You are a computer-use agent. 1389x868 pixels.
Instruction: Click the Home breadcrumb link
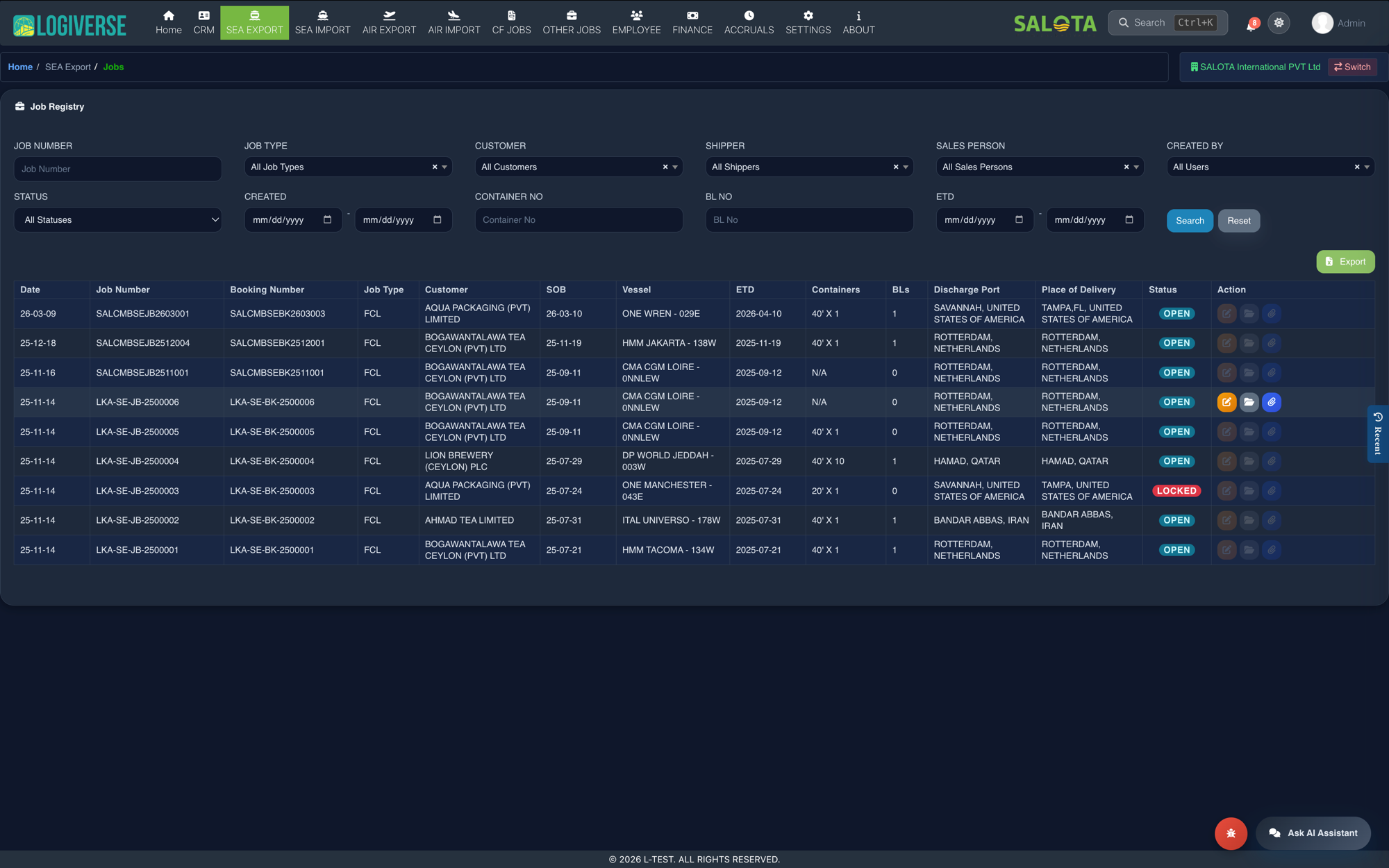[x=20, y=67]
